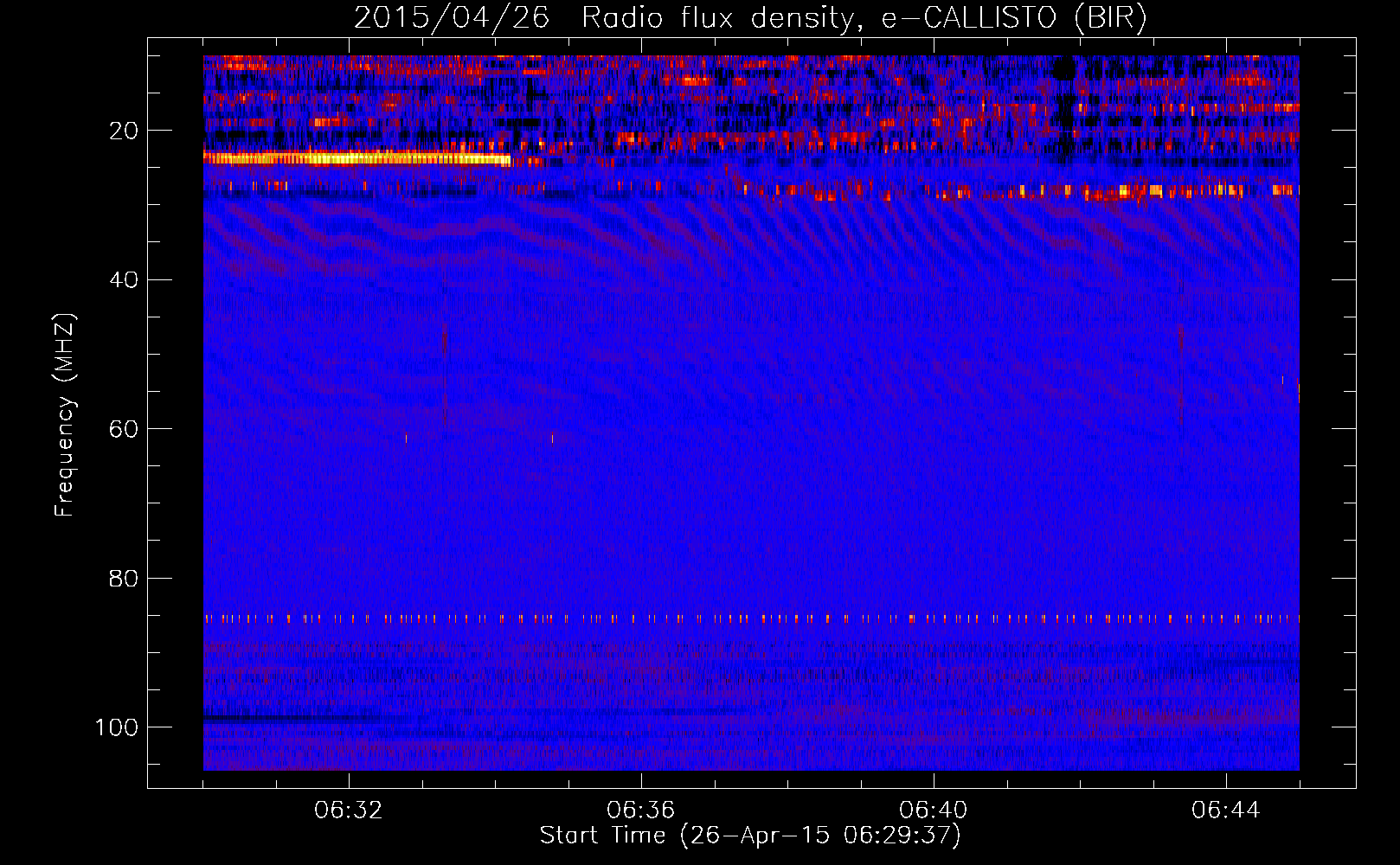Click the "06:32" time tick label
The height and width of the screenshot is (865, 1400).
349,811
